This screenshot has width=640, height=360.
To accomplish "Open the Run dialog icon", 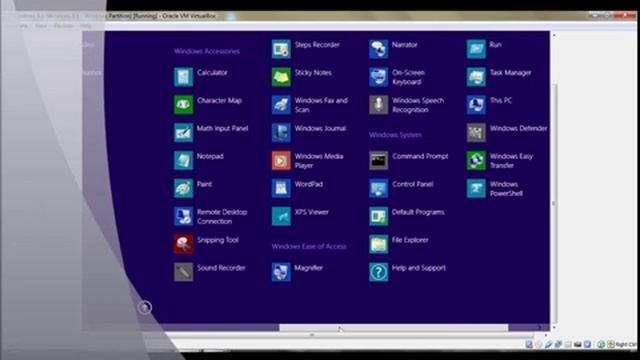I will coord(476,49).
